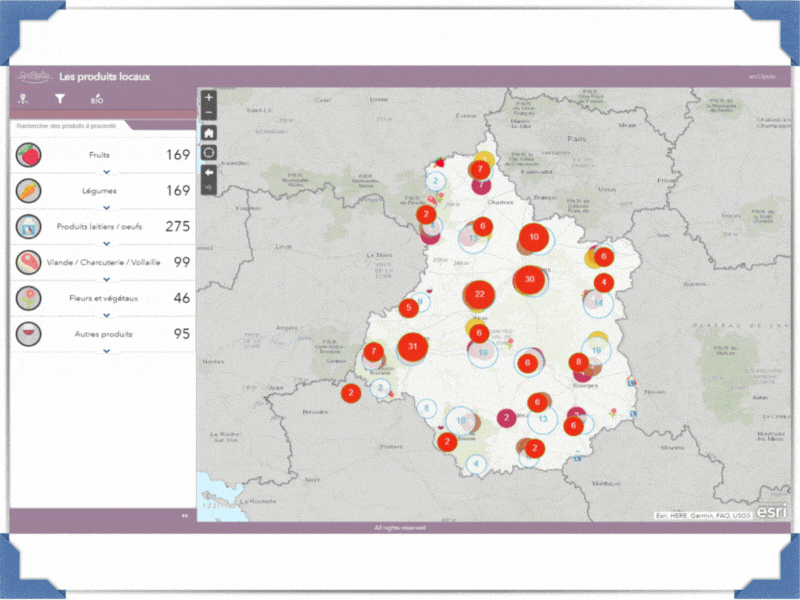Click the Fruits label
The image size is (800, 600).
coord(99,155)
